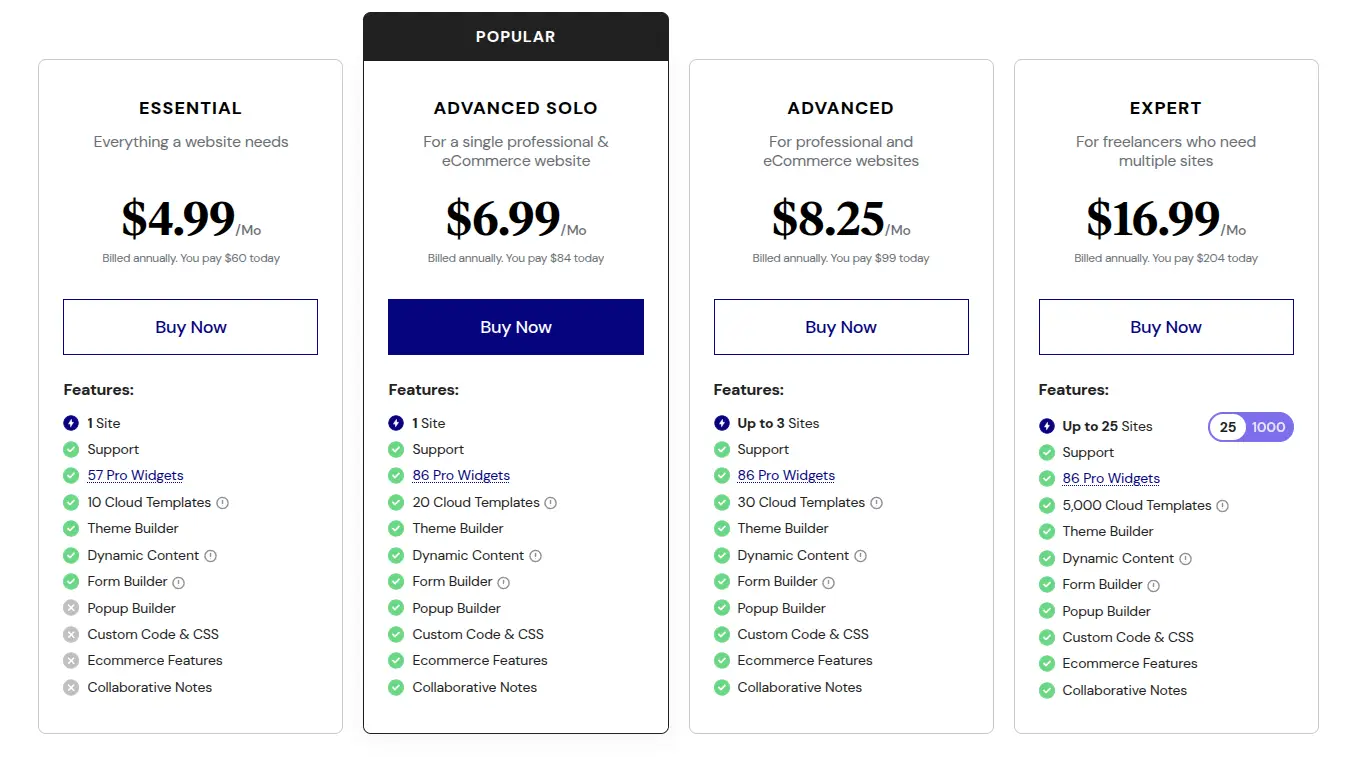
Task: Click the info icon next to Advanced's 30 Cloud Templates
Action: 879,502
